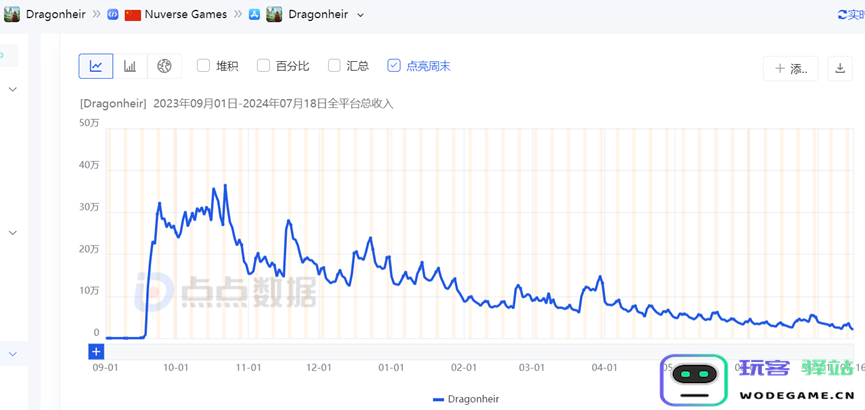Click the 02-01 label on the time axis
The width and height of the screenshot is (865, 410).
pyautogui.click(x=463, y=367)
